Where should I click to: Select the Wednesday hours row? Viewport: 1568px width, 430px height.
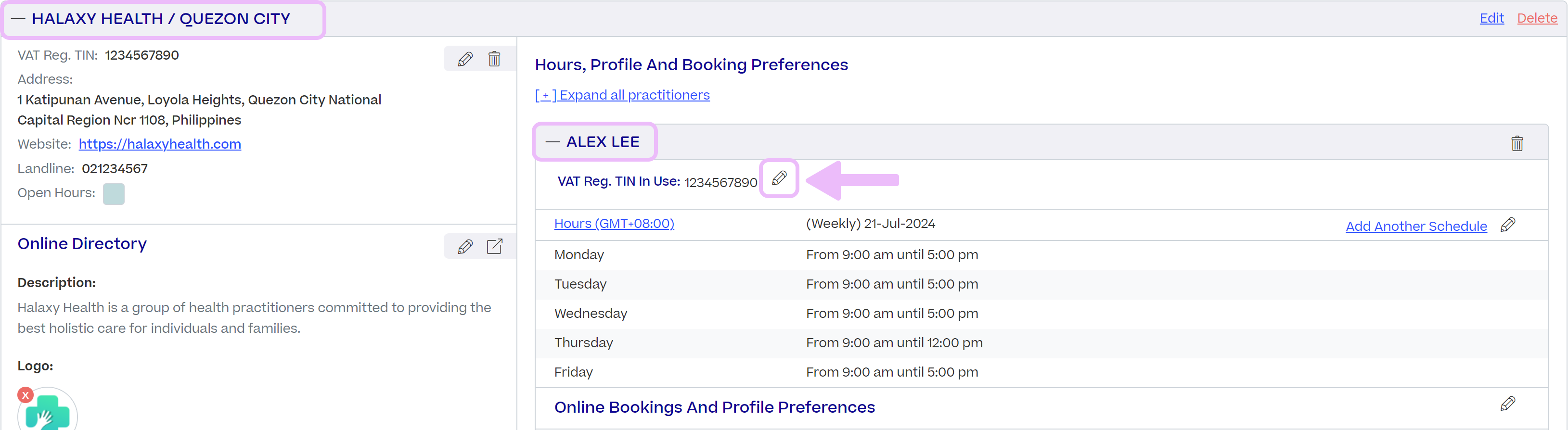pos(1041,313)
